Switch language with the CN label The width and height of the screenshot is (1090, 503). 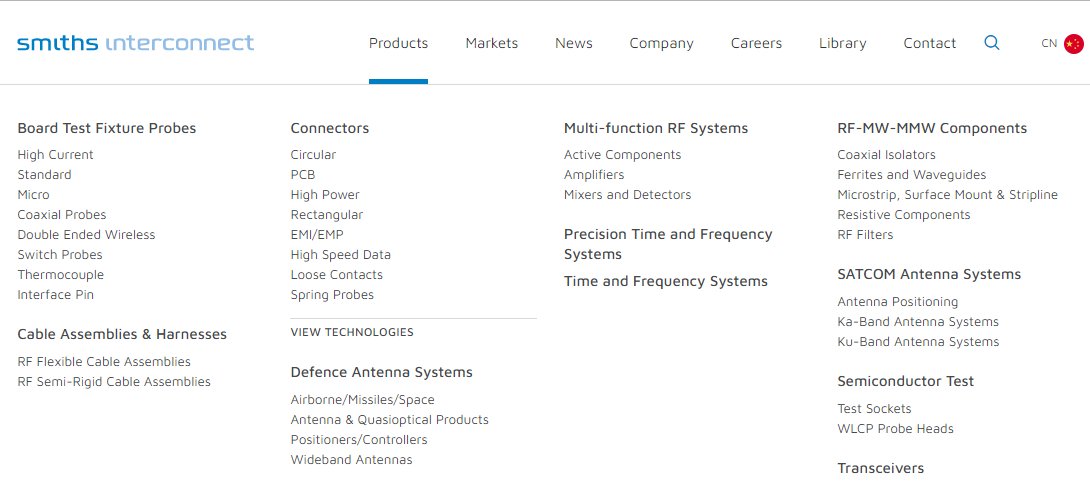pyautogui.click(x=1049, y=43)
